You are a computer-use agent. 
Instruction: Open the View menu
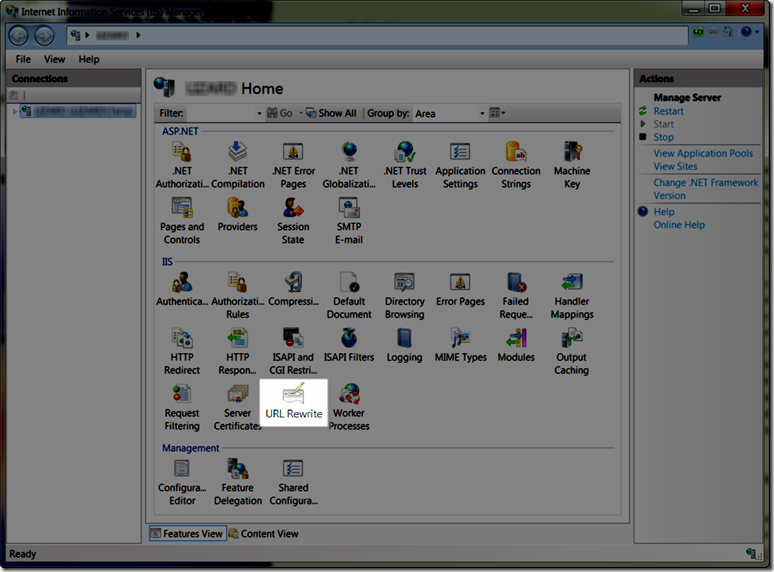(x=54, y=59)
